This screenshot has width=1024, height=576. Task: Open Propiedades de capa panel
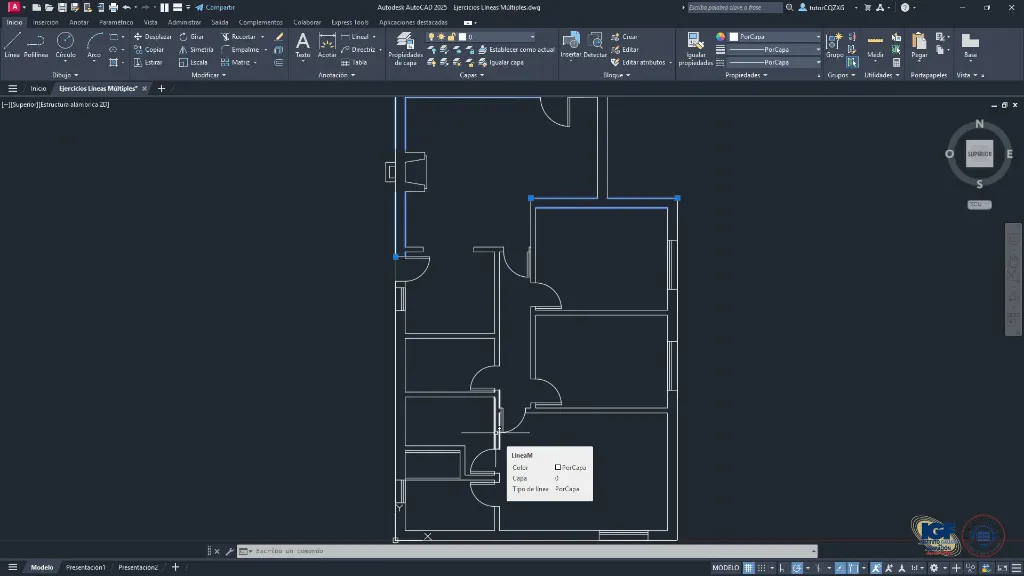click(406, 49)
